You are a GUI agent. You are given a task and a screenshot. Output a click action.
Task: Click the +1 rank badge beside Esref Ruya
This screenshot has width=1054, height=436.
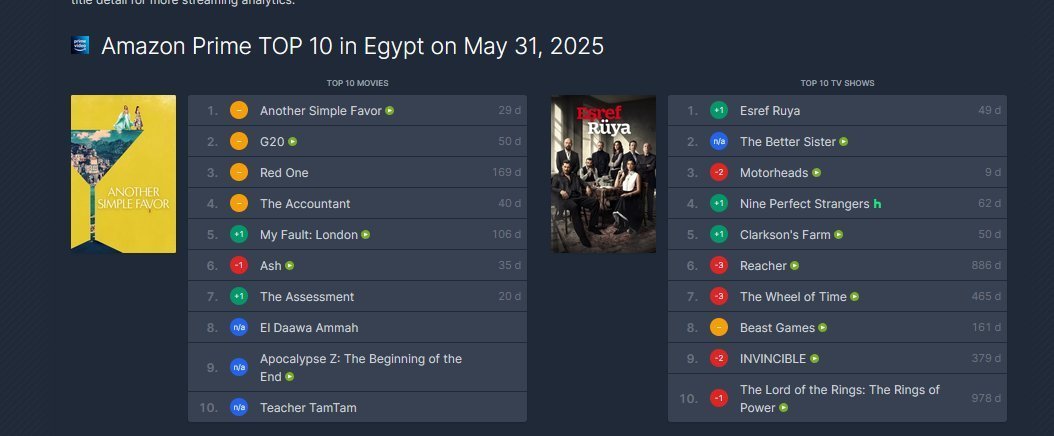719,110
